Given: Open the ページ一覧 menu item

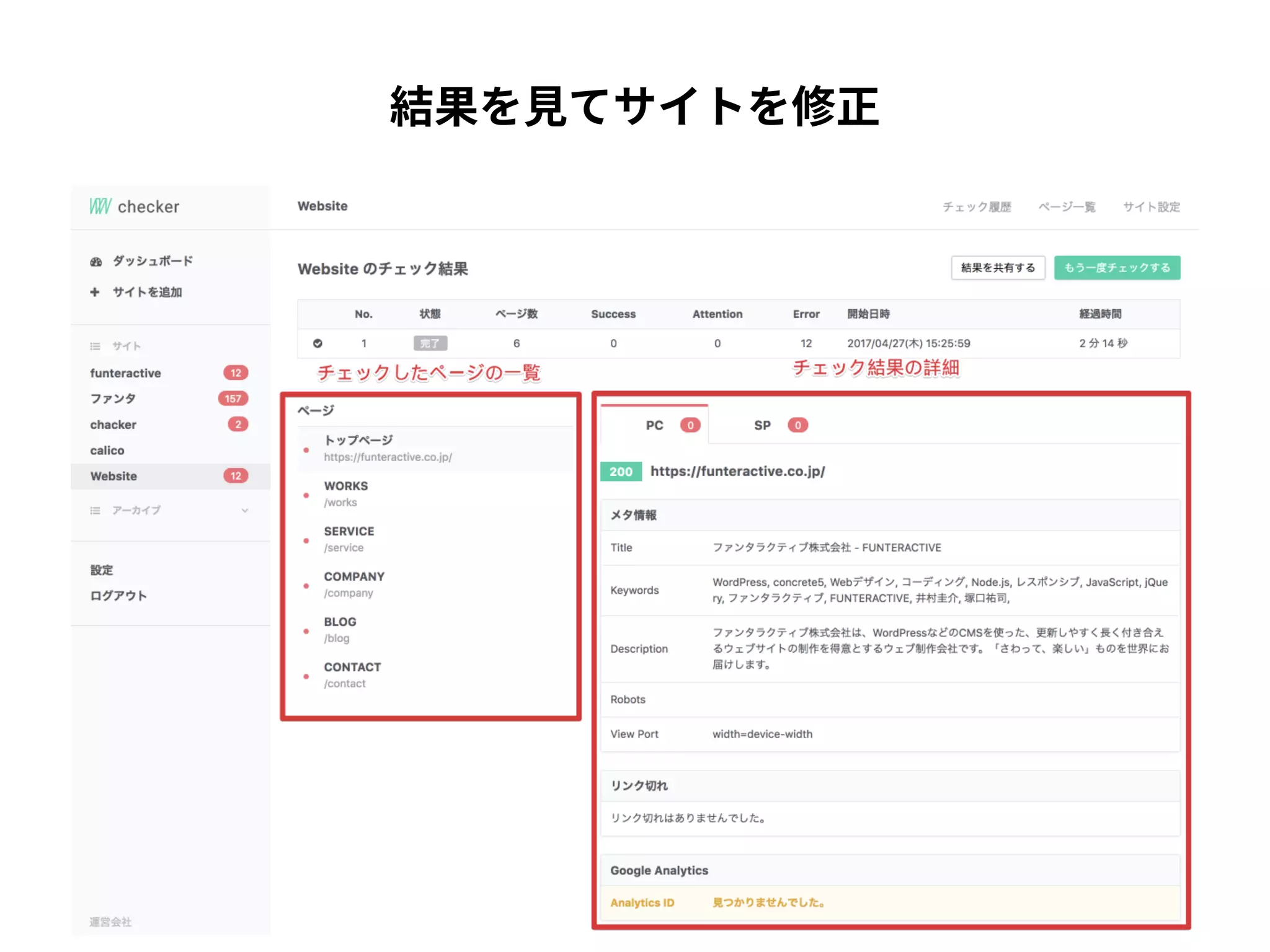Looking at the screenshot, I should 1067,207.
